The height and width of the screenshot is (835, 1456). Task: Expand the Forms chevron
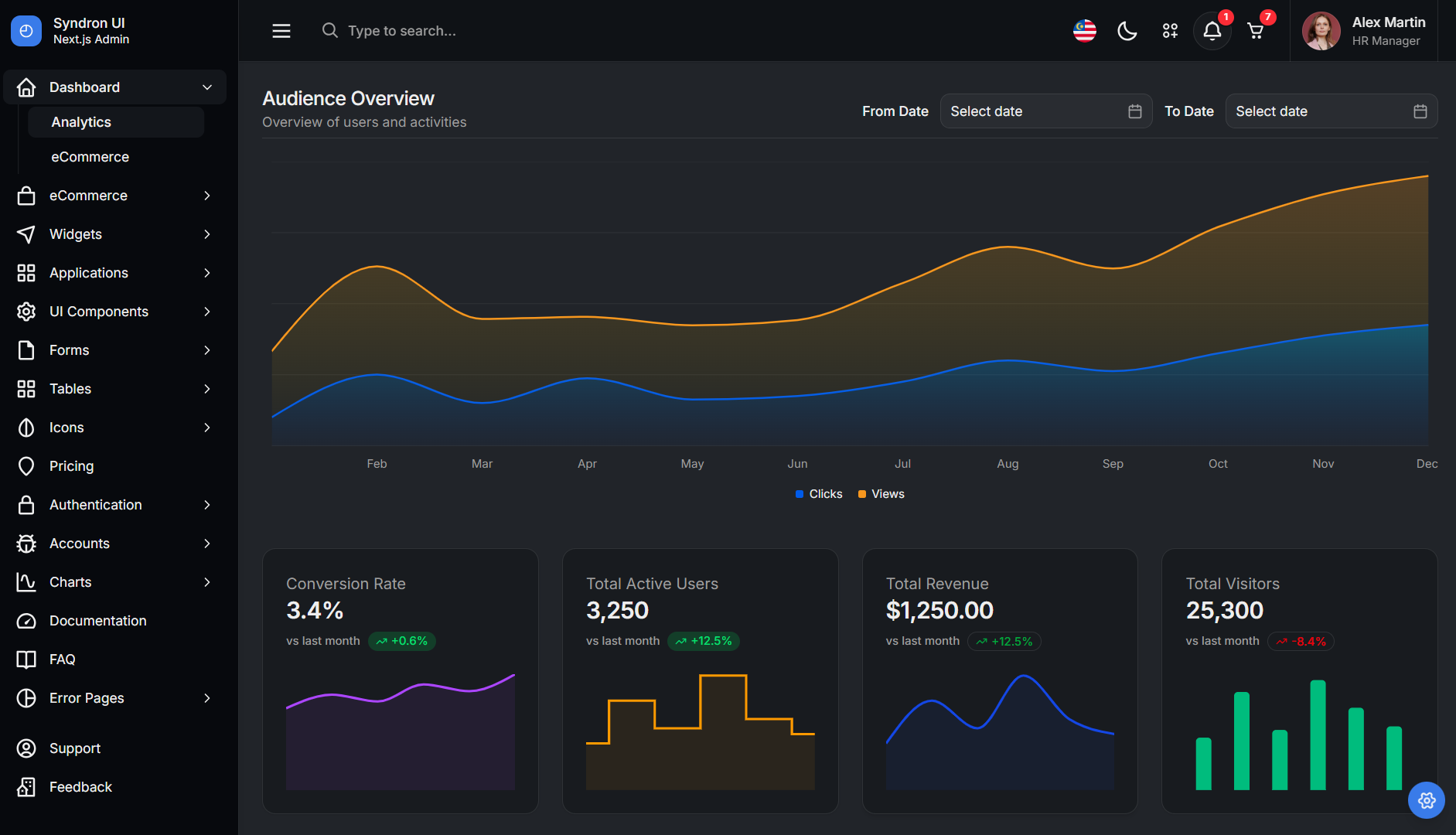coord(207,350)
